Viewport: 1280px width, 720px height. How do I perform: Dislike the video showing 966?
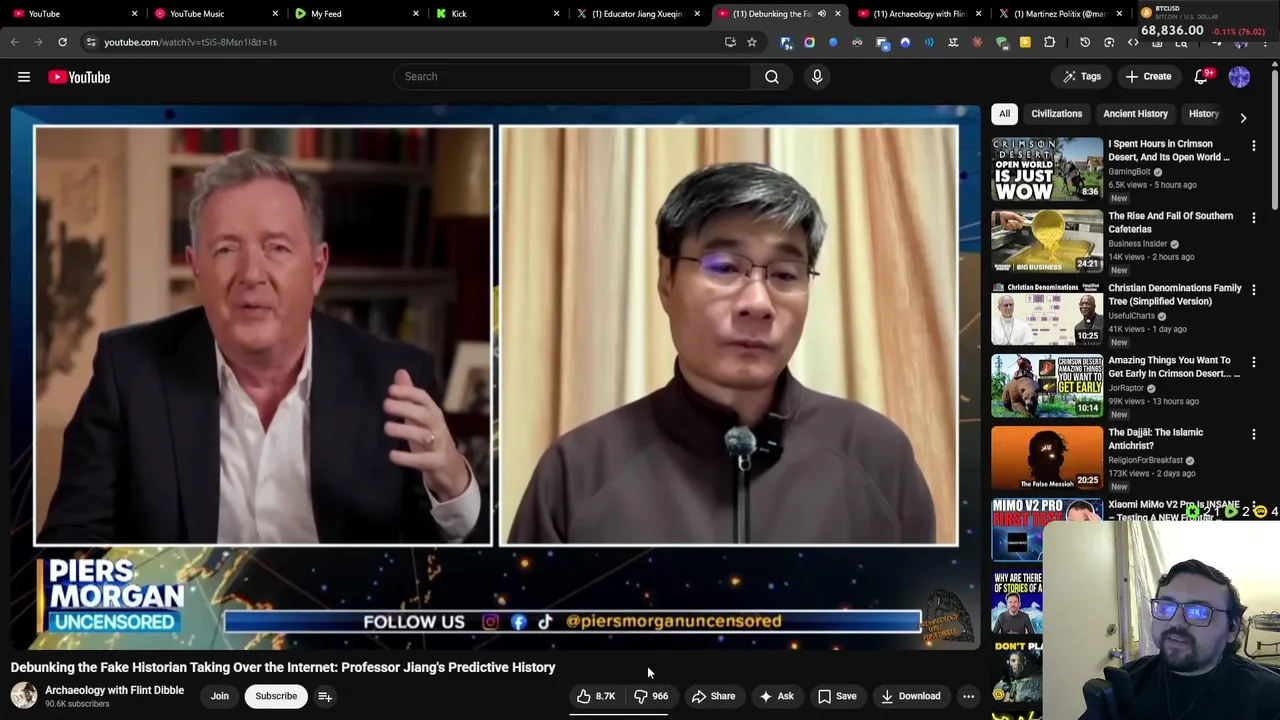tap(651, 696)
